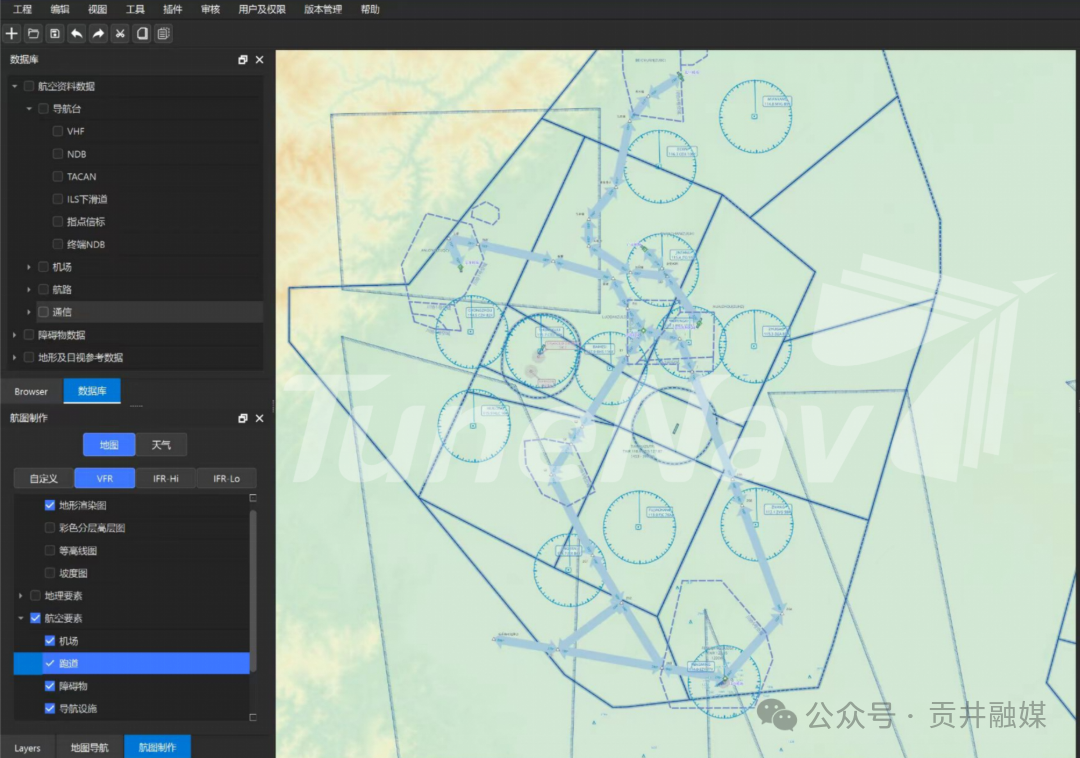The width and height of the screenshot is (1080, 758).
Task: Click the paste clipboard toolbar icon
Action: pyautogui.click(x=163, y=33)
